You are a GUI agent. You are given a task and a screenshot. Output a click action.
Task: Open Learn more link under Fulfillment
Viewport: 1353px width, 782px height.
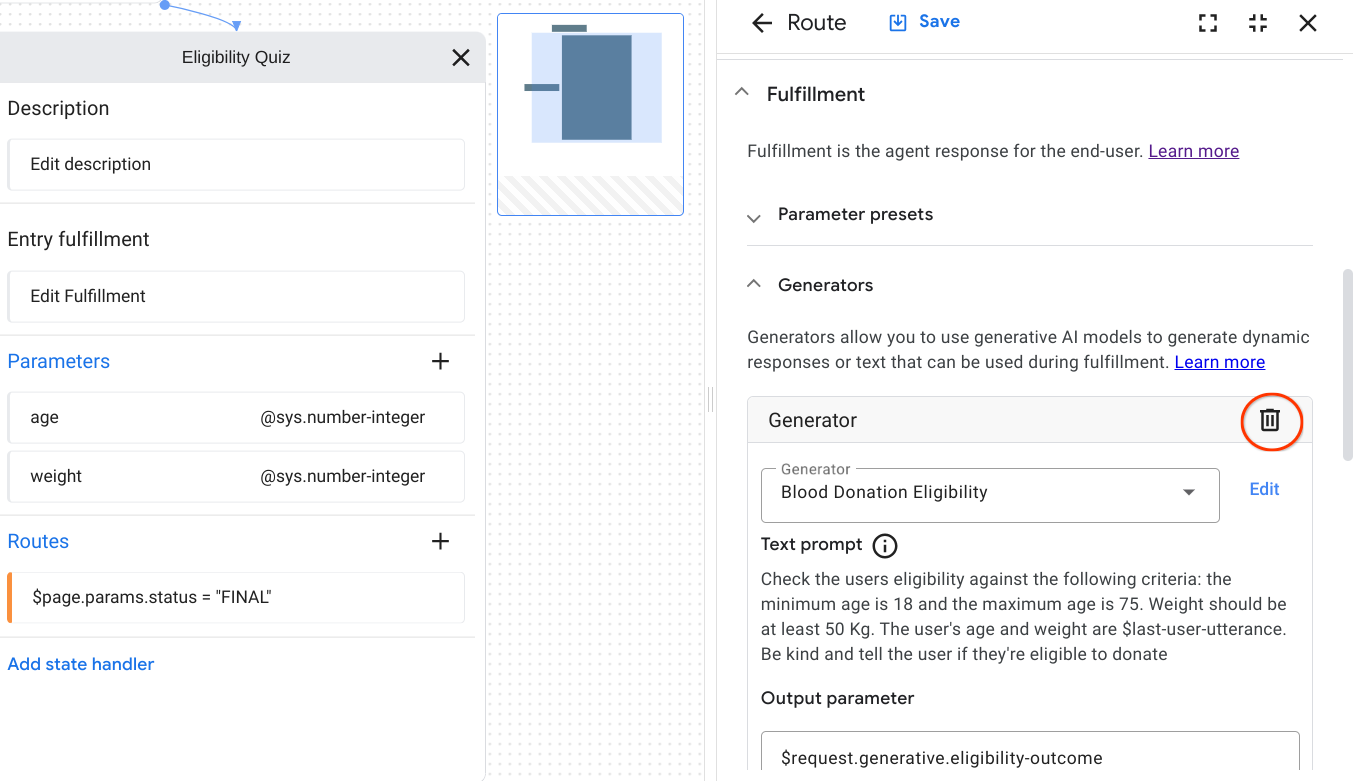[1193, 151]
